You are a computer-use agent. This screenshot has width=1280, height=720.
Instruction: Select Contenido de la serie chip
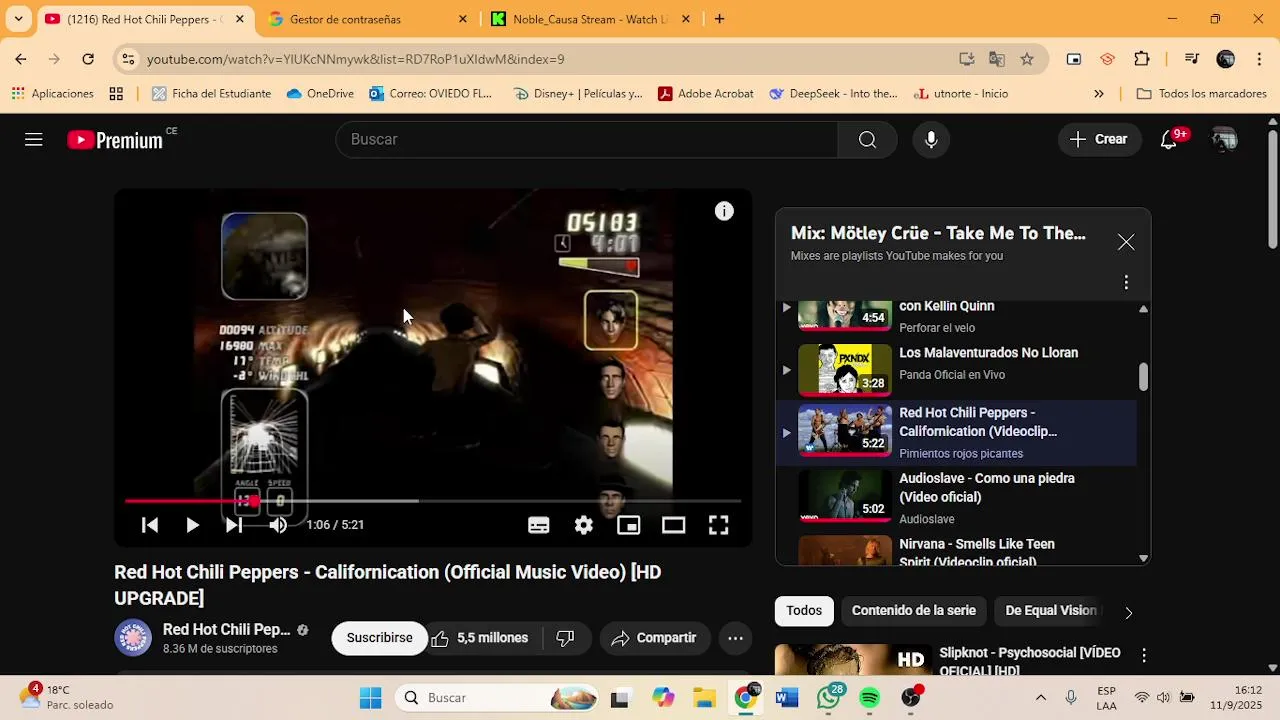tap(914, 611)
